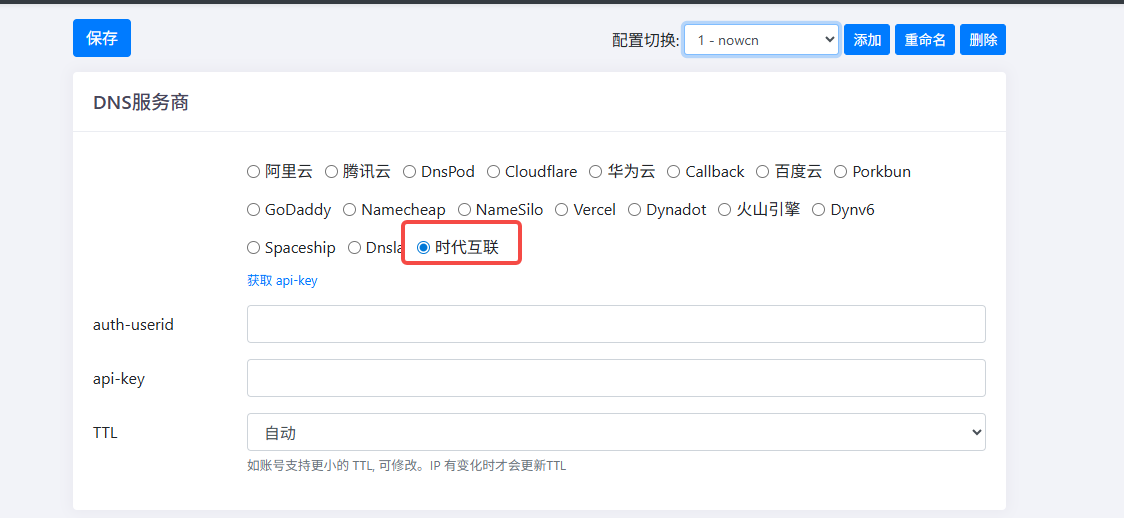Expand the TTL 自动 dropdown
Screen dimensions: 1124x518
tap(616, 432)
